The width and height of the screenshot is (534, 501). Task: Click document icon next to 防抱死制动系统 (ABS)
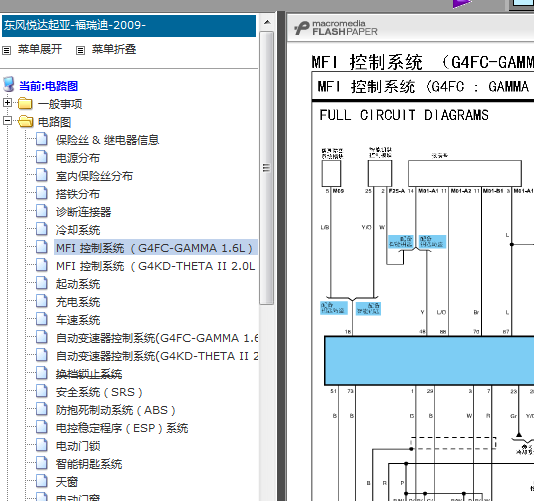click(42, 409)
